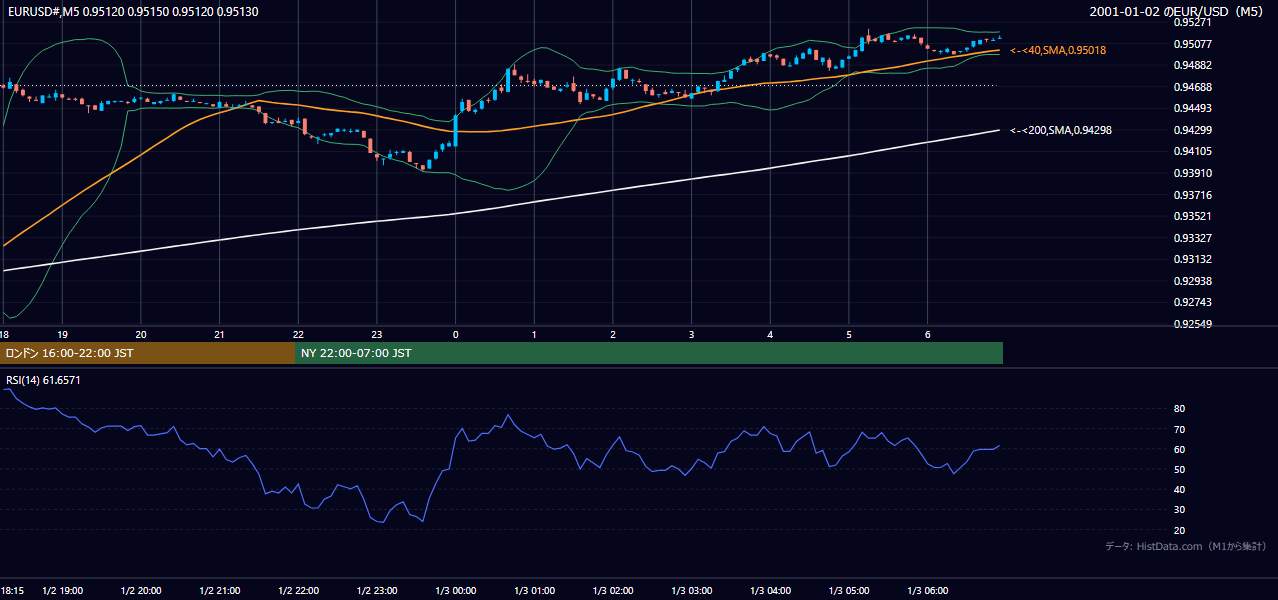
Task: Select the orange '<-<40,SMA,0.95018' label
Action: (x=1058, y=50)
